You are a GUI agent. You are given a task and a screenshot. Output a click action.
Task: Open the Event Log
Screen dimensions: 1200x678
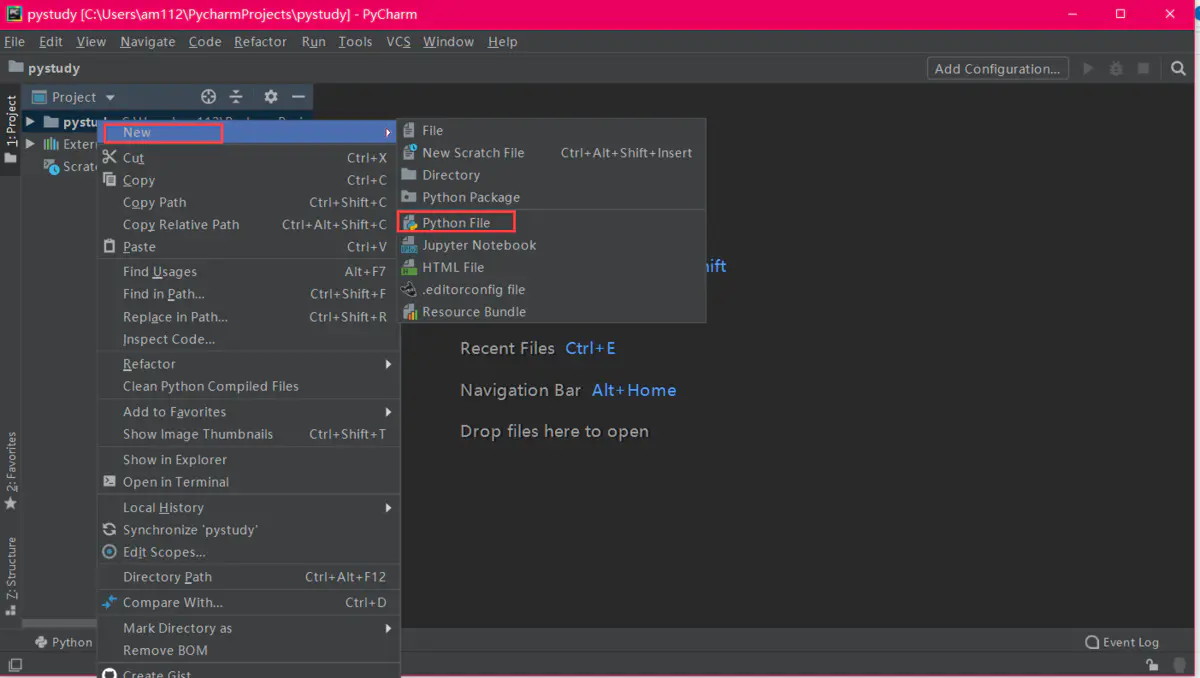(1122, 642)
